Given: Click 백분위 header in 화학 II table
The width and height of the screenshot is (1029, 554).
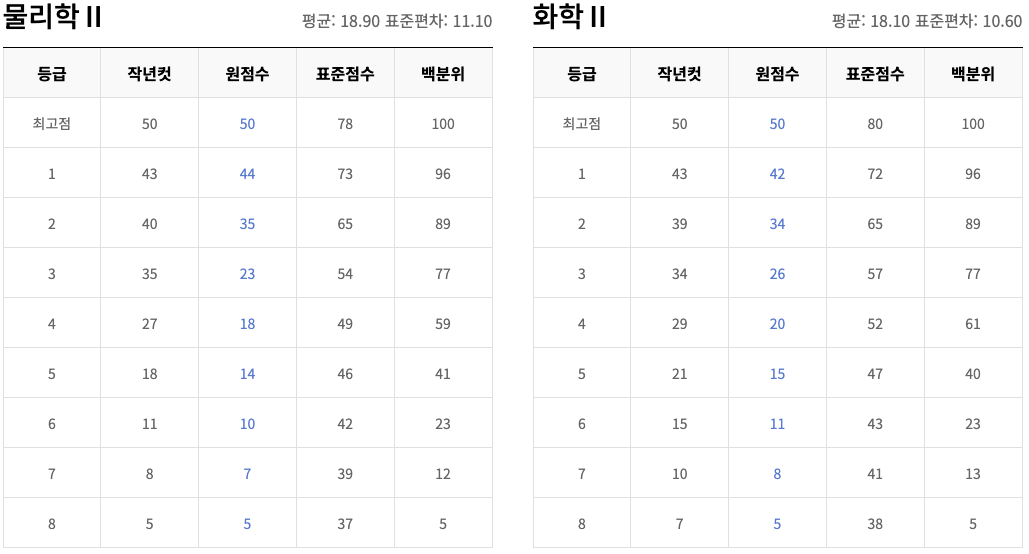Looking at the screenshot, I should [973, 73].
